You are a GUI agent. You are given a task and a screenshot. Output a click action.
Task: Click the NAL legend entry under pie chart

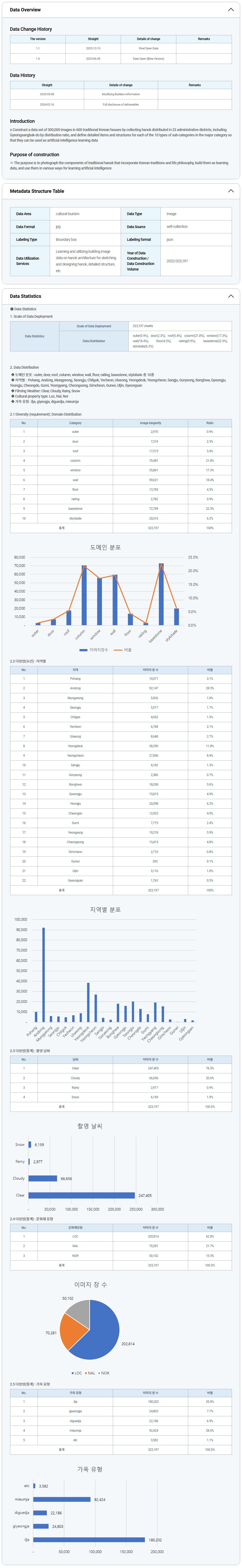pyautogui.click(x=91, y=1373)
